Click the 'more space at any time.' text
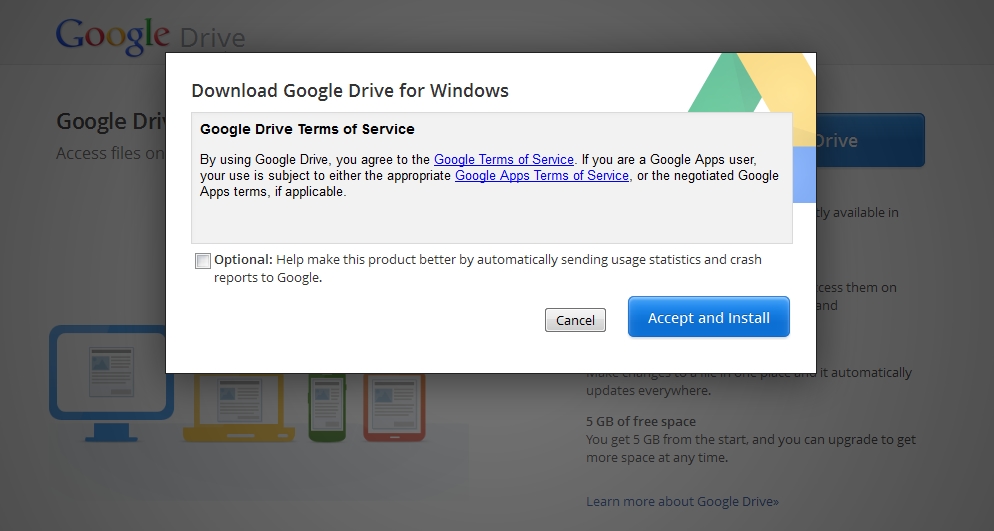The height and width of the screenshot is (531, 994). pos(657,457)
